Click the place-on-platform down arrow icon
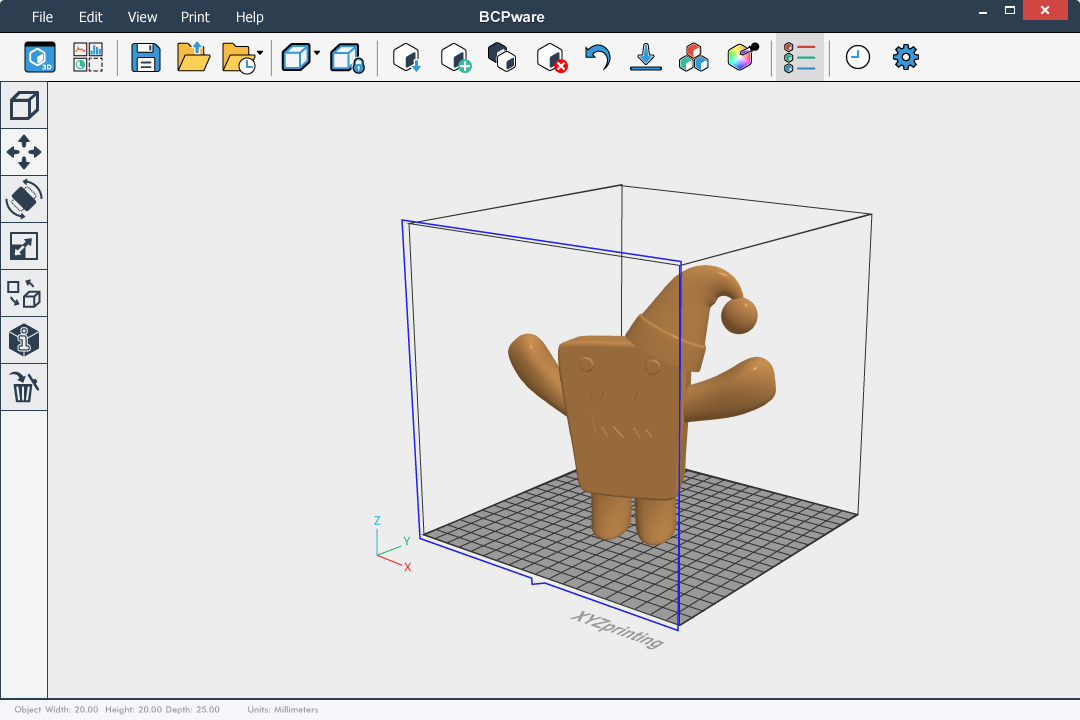Image resolution: width=1080 pixels, height=720 pixels. [x=646, y=58]
